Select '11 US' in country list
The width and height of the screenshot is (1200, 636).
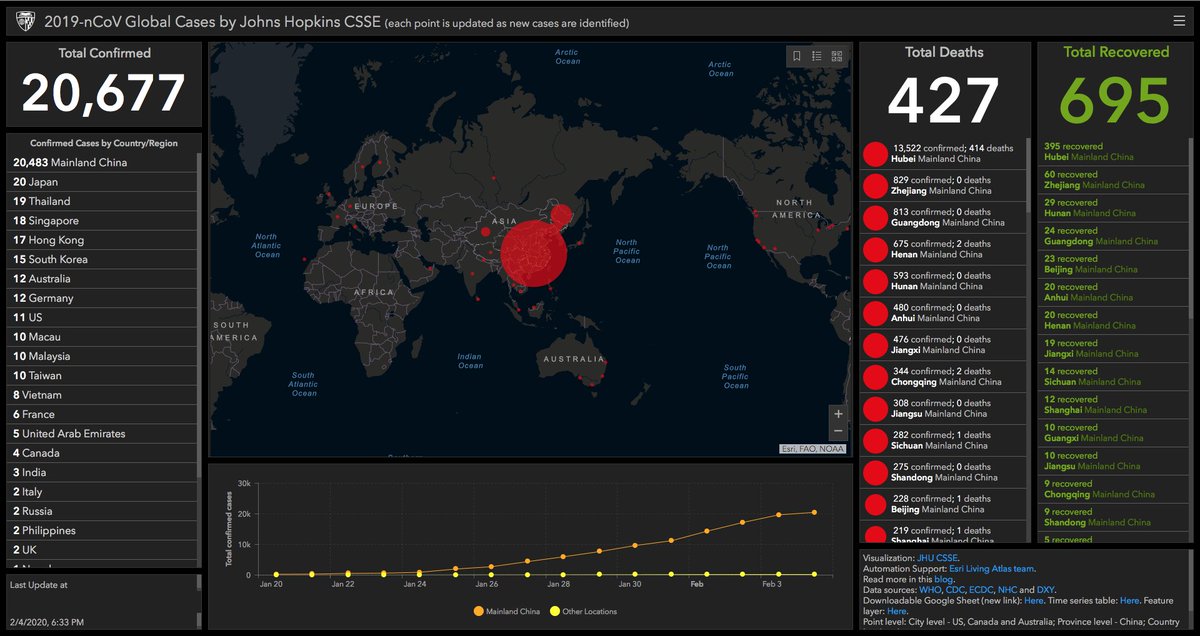click(x=103, y=317)
